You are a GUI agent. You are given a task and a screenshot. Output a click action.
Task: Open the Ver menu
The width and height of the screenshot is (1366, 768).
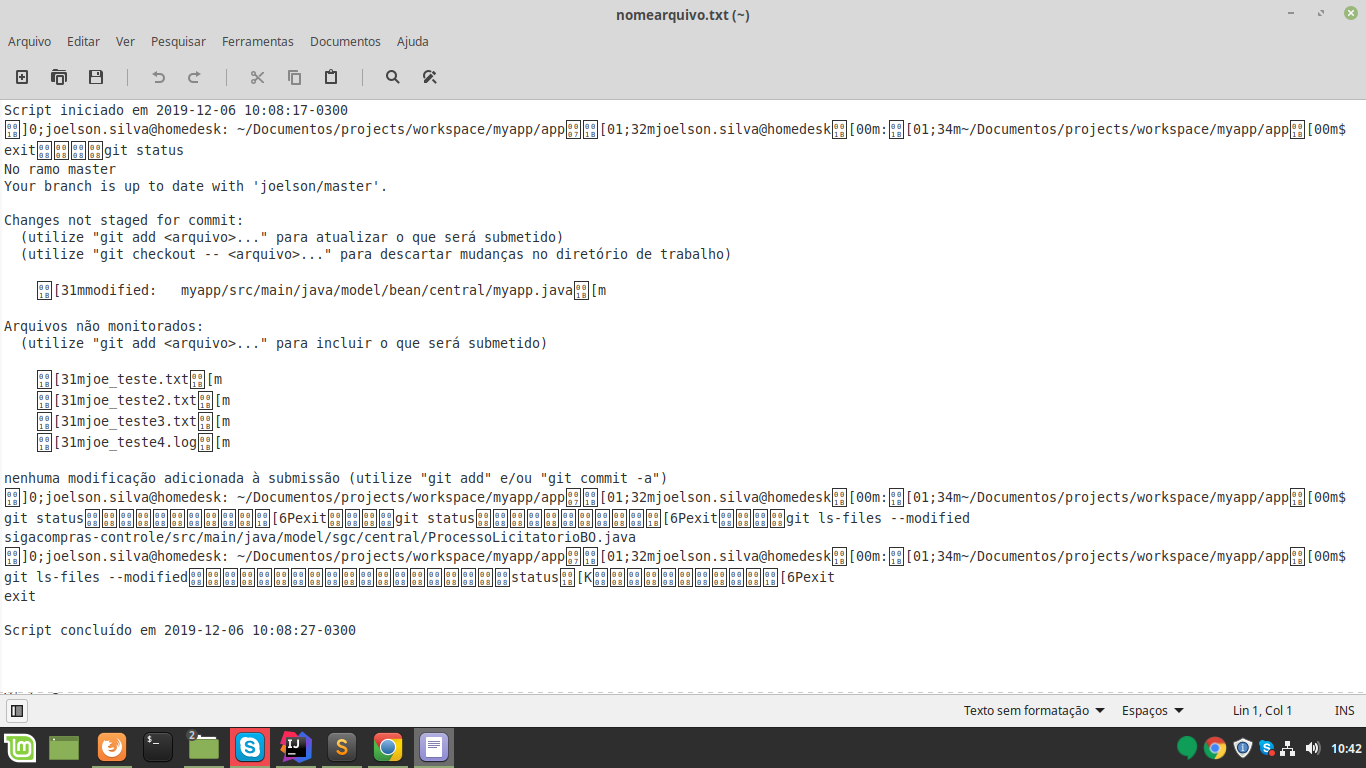pyautogui.click(x=125, y=42)
